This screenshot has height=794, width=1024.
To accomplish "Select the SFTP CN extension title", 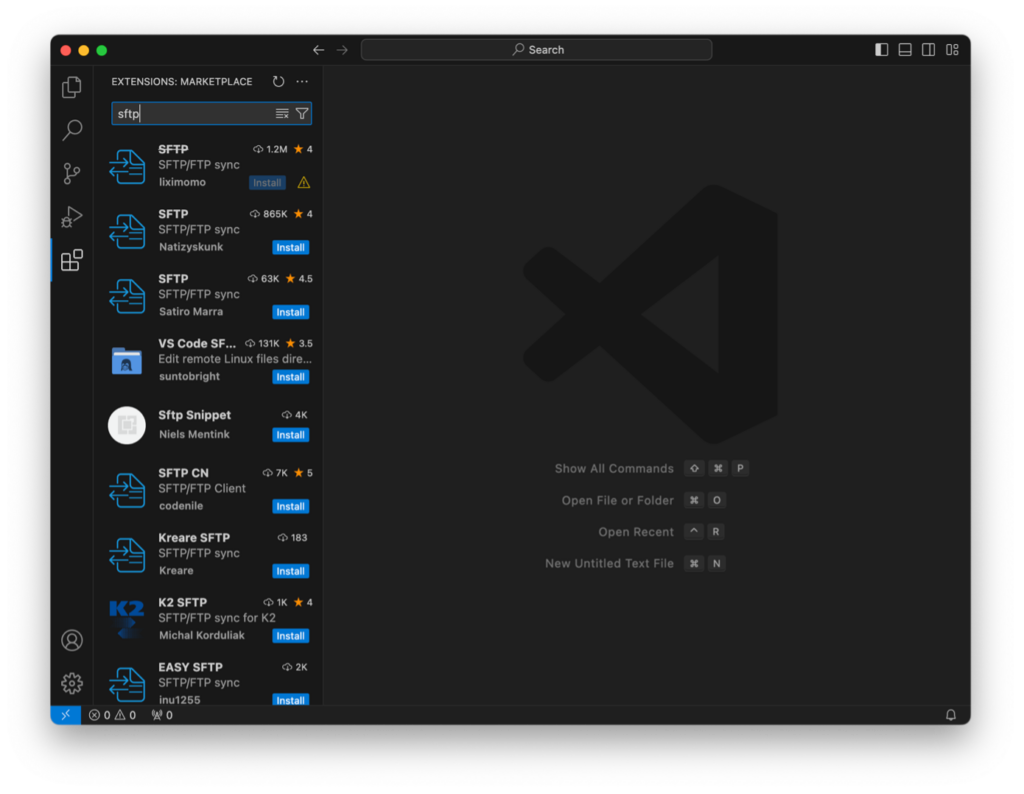I will [x=184, y=473].
